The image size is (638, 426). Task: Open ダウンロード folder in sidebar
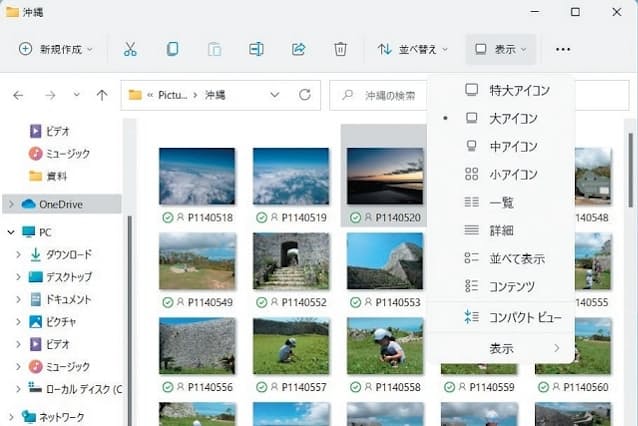tap(67, 254)
